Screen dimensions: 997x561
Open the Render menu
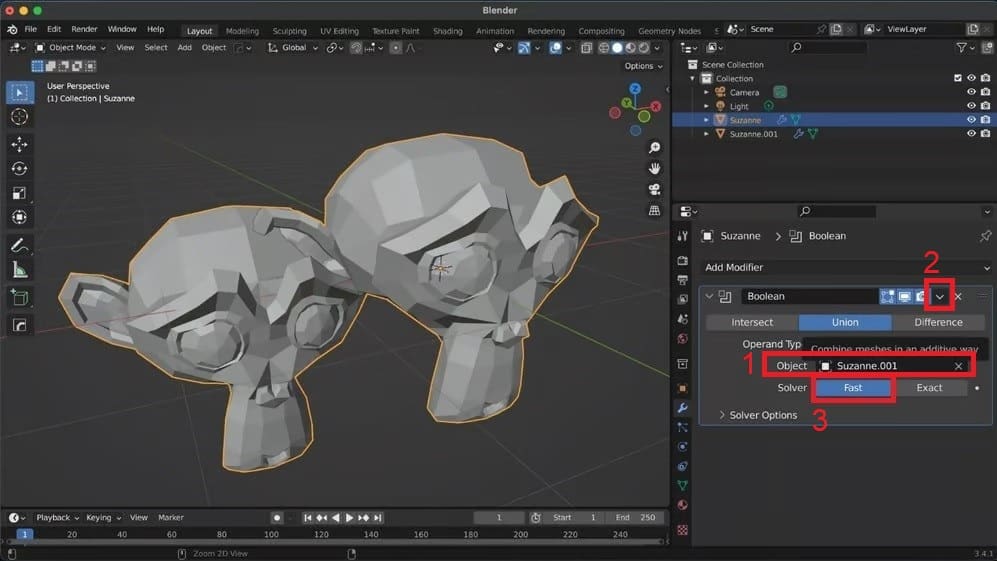84,29
